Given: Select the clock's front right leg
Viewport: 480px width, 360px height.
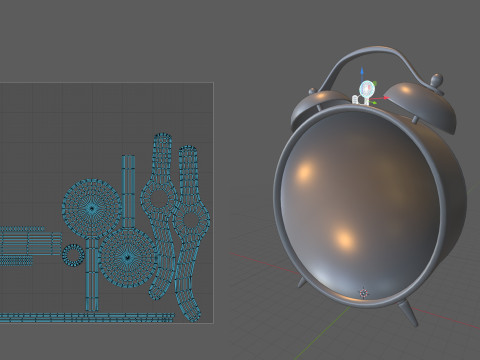Looking at the screenshot, I should (409, 313).
